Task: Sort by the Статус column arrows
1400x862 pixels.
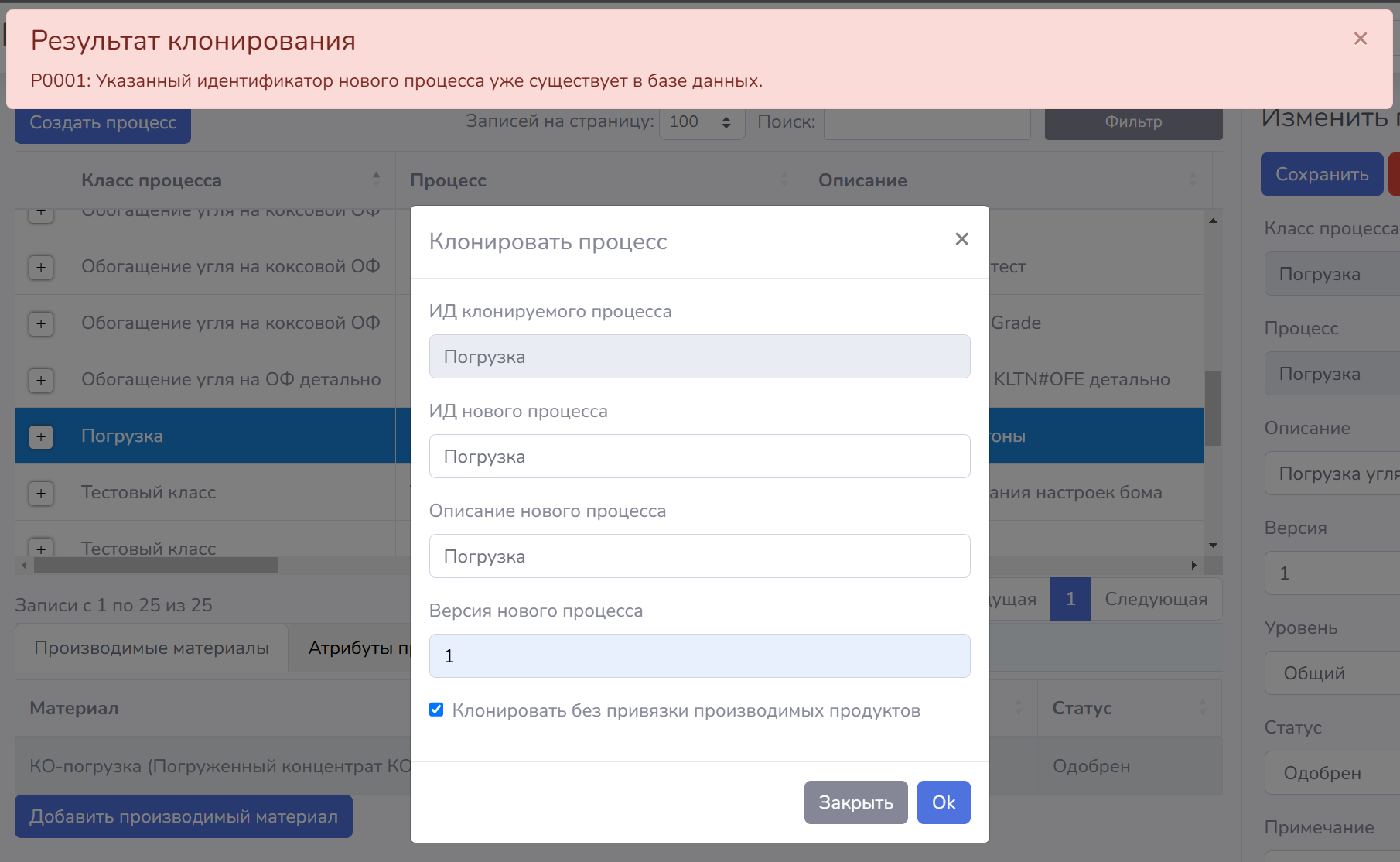Action: [x=1202, y=707]
